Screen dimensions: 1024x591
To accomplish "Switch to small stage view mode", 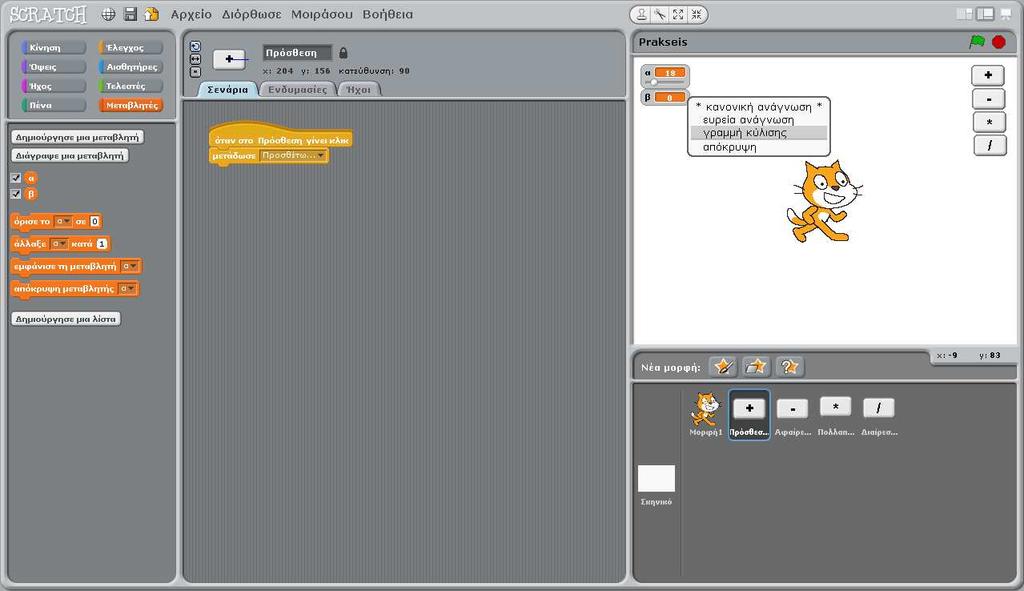I will [x=964, y=14].
